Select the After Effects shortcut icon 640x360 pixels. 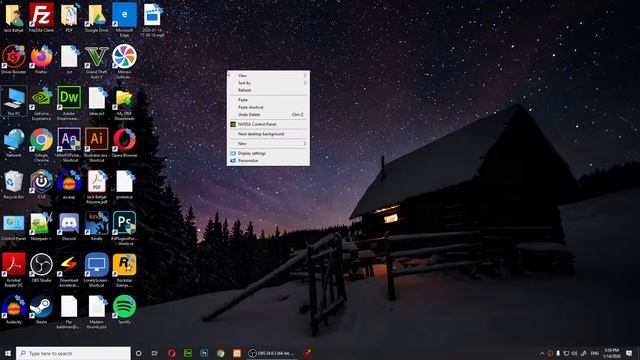pyautogui.click(x=69, y=145)
